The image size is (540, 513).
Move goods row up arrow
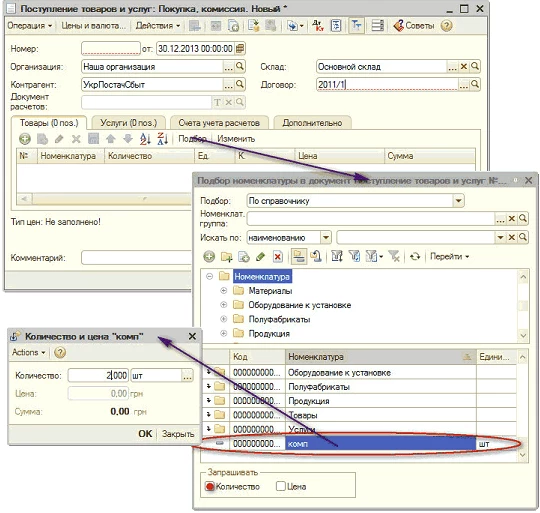point(111,139)
